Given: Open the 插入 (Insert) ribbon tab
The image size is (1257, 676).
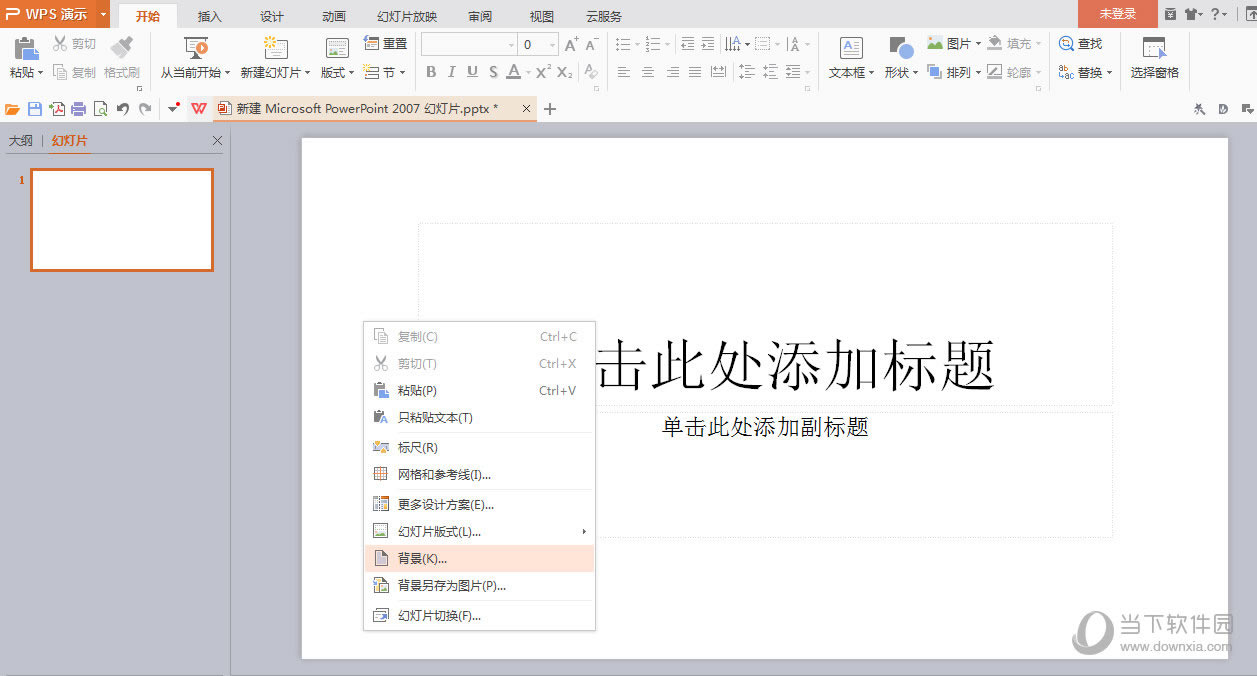Looking at the screenshot, I should pyautogui.click(x=210, y=16).
